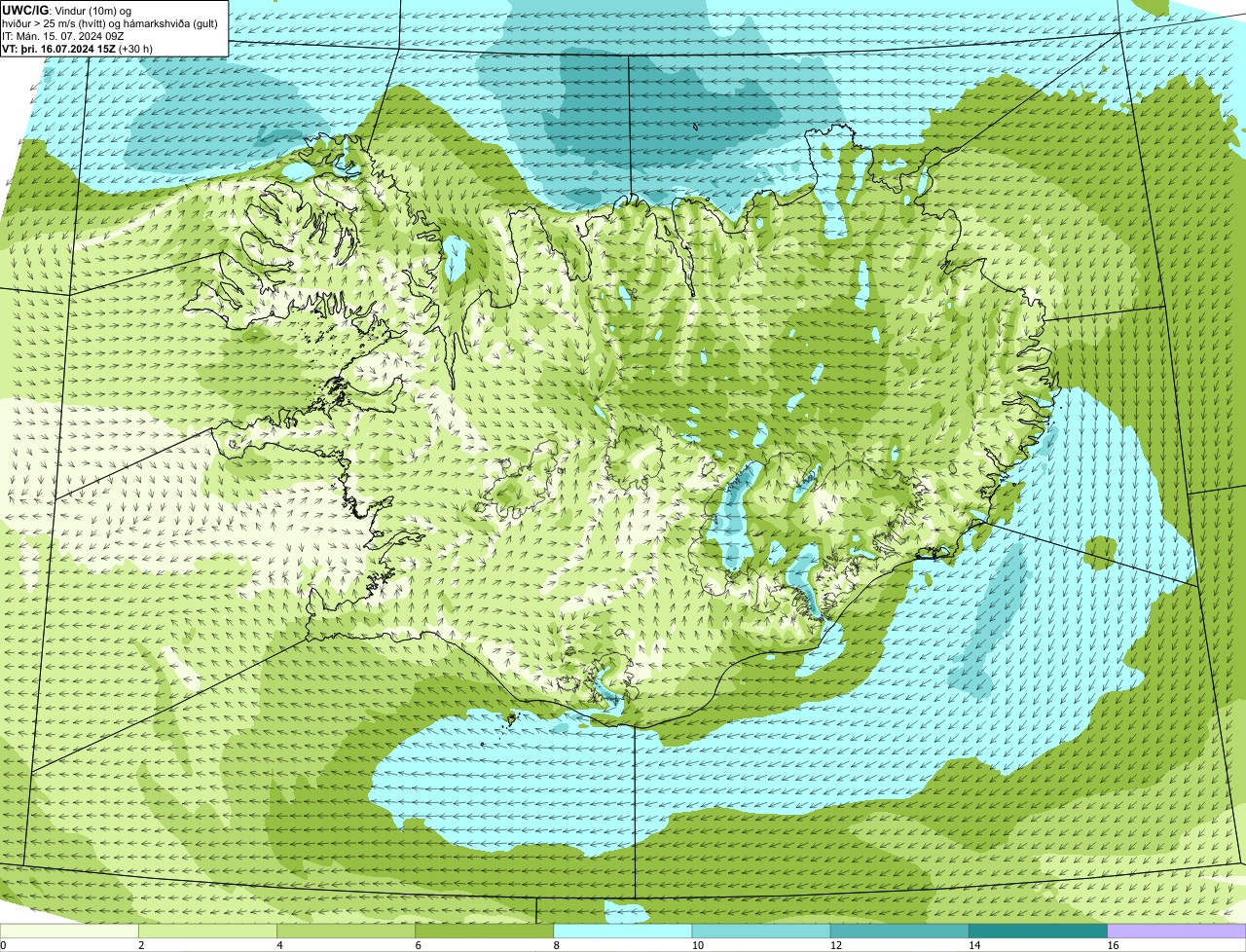Click the title line 'UWC/IG: Vindur (10m) og'
This screenshot has width=1246, height=952.
click(67, 10)
